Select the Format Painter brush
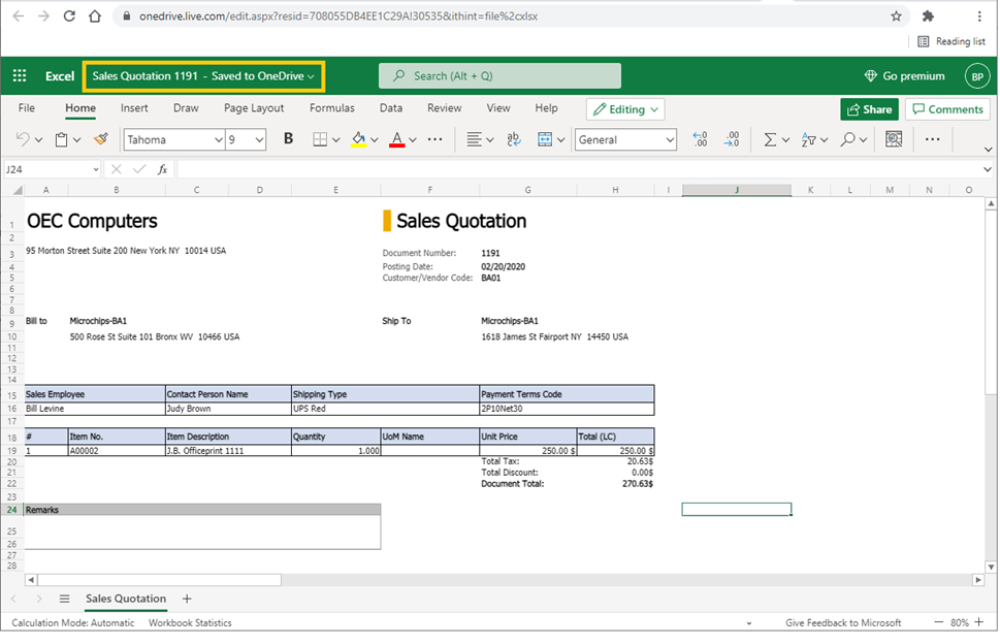Viewport: 1000px width, 632px height. [x=100, y=138]
